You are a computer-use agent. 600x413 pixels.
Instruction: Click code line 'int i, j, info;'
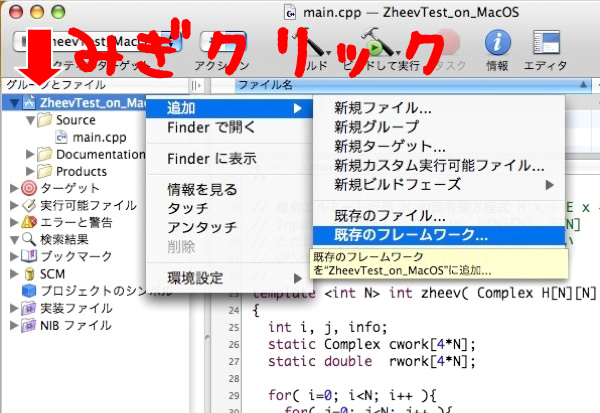pos(328,327)
